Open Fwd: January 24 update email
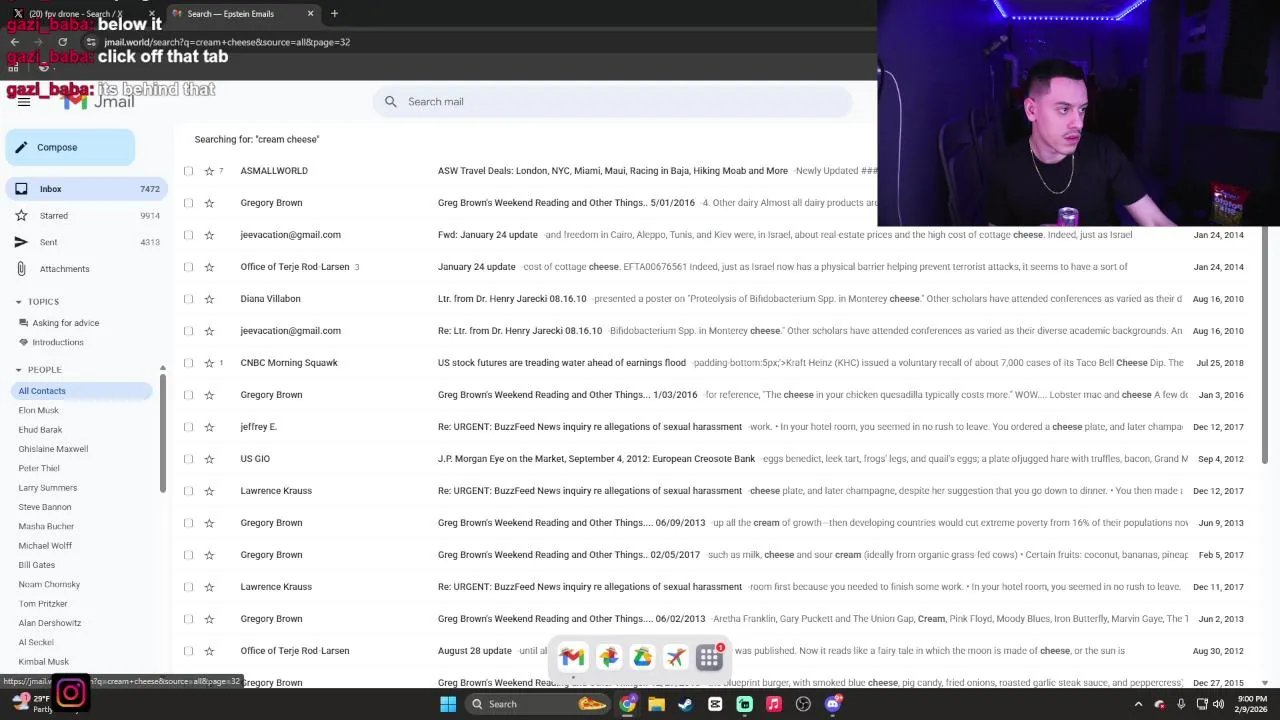The width and height of the screenshot is (1280, 720). 487,235
